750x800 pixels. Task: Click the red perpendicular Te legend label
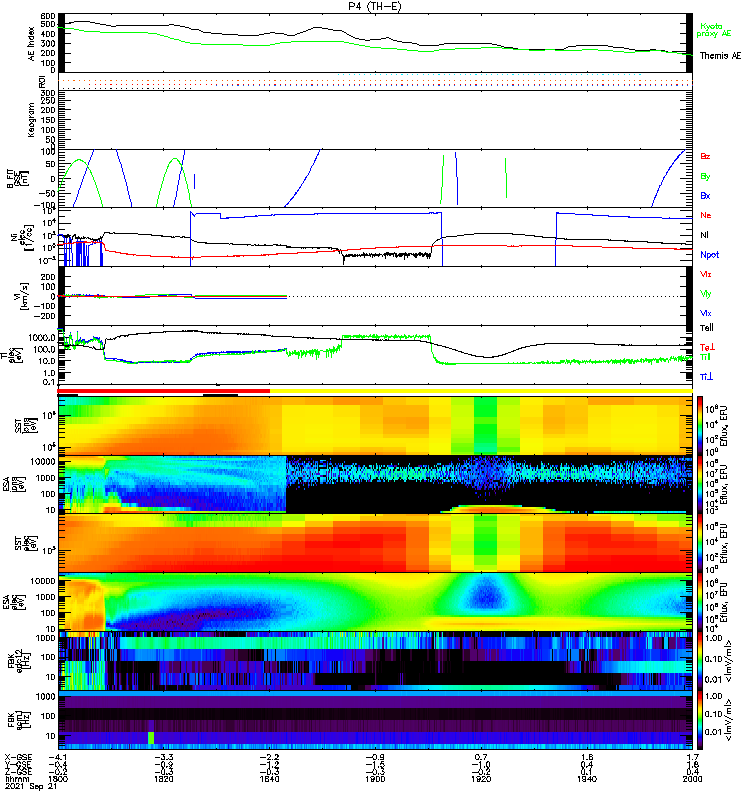(x=706, y=347)
